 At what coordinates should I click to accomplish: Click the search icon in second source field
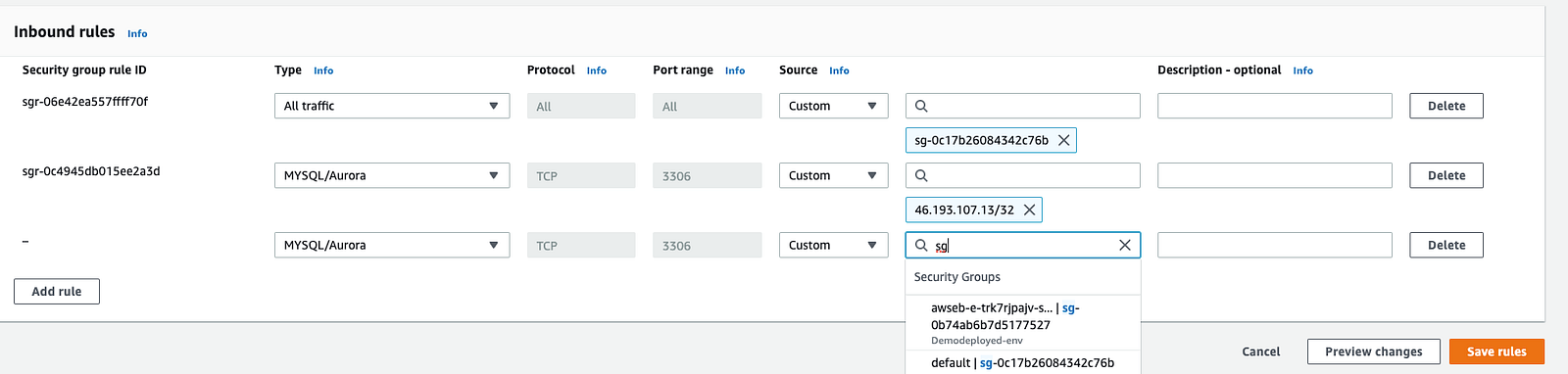coord(921,175)
